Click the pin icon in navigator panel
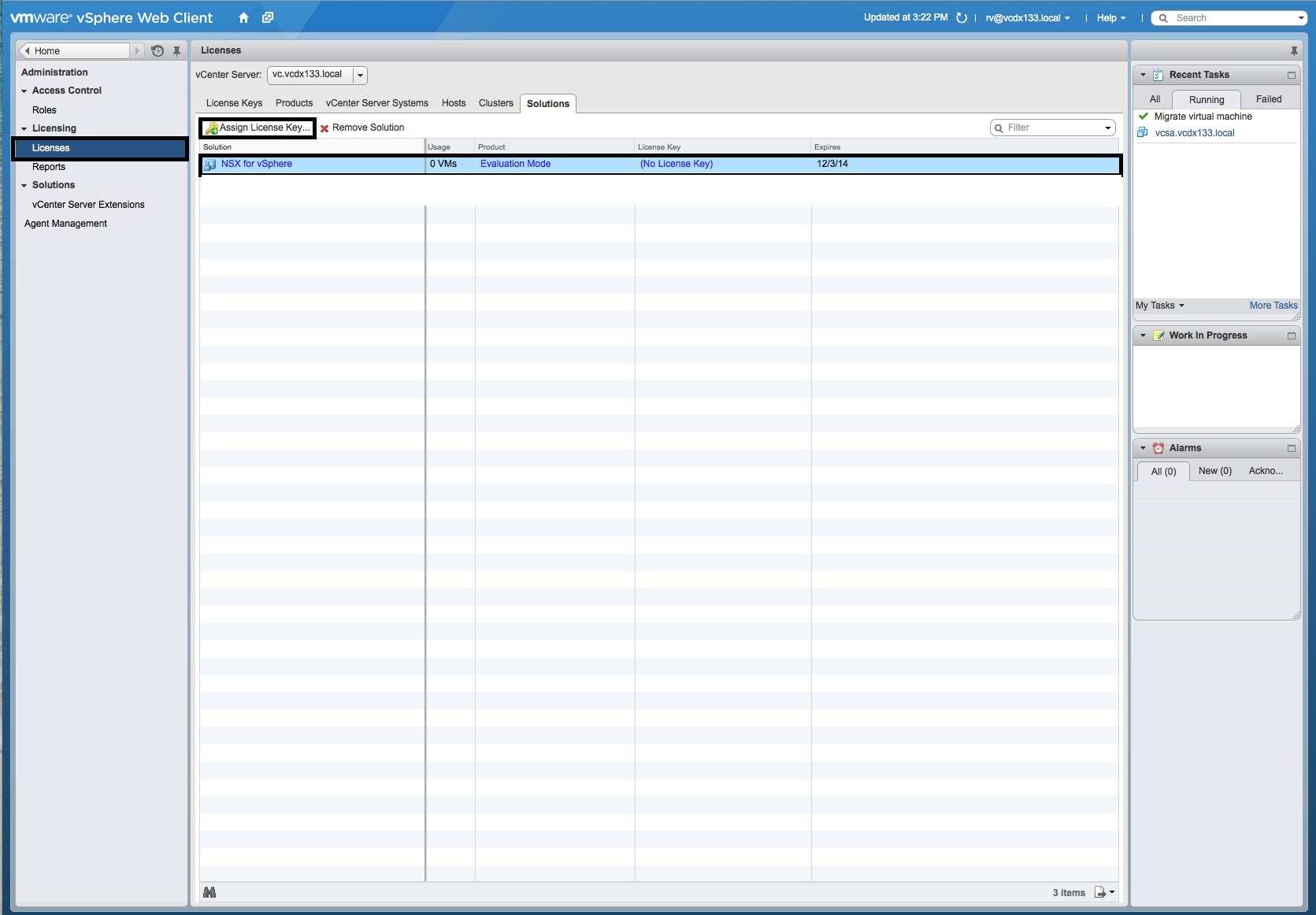Viewport: 1316px width, 915px height. 176,51
